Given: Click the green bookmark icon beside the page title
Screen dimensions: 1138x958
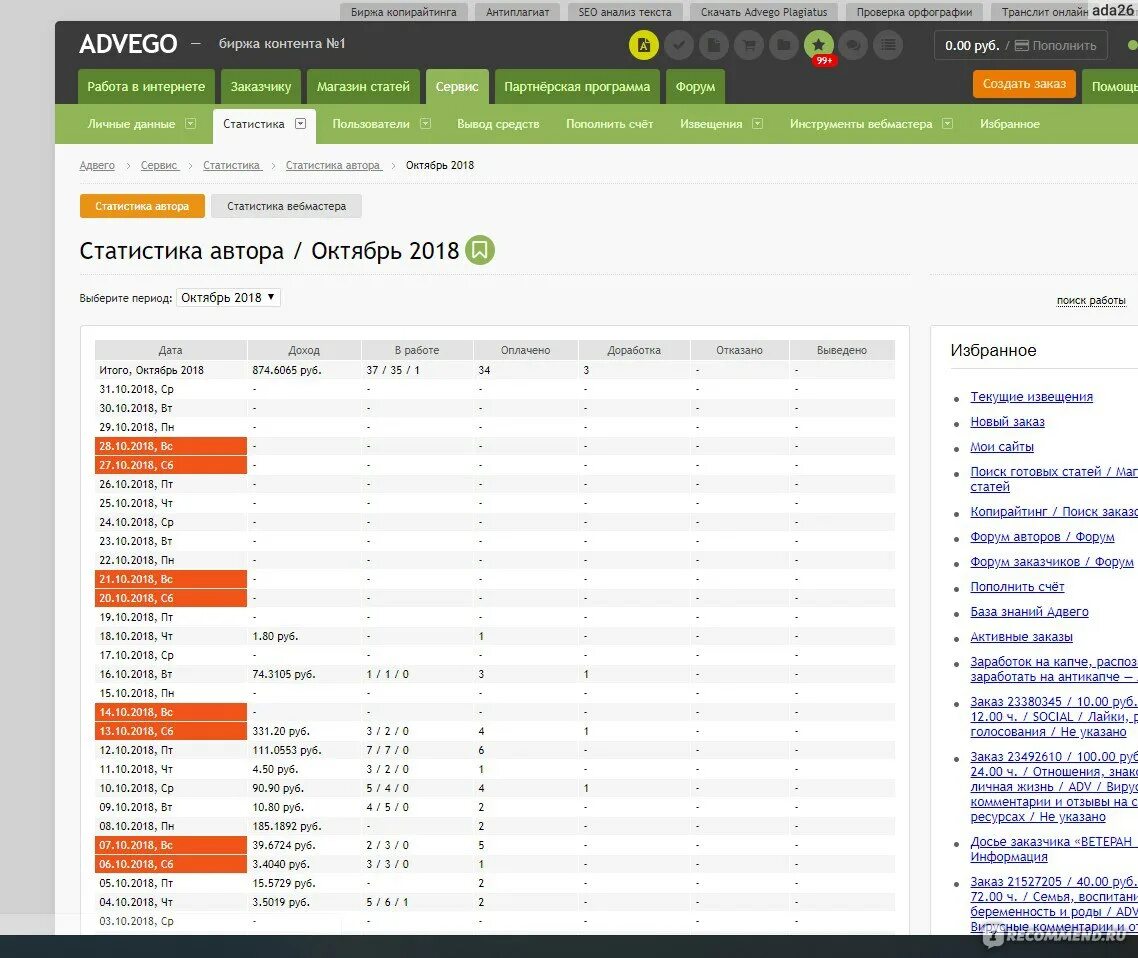Looking at the screenshot, I should click(480, 250).
